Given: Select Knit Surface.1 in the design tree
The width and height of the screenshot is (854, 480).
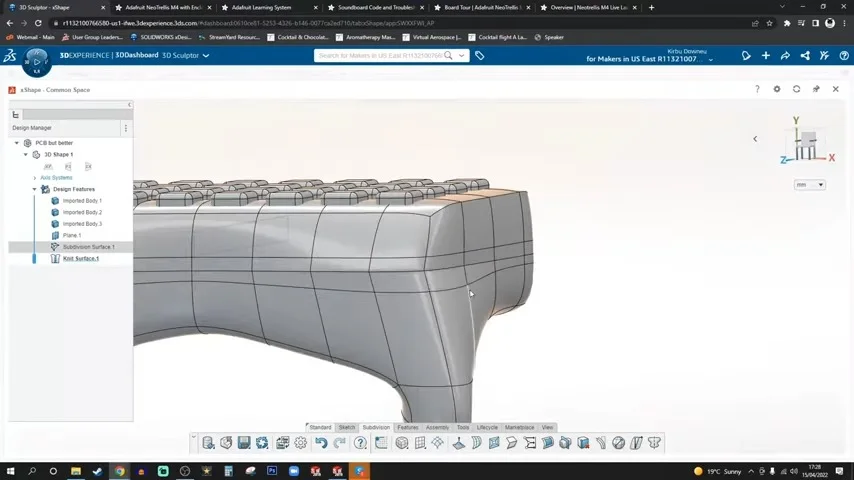Looking at the screenshot, I should click(80, 259).
